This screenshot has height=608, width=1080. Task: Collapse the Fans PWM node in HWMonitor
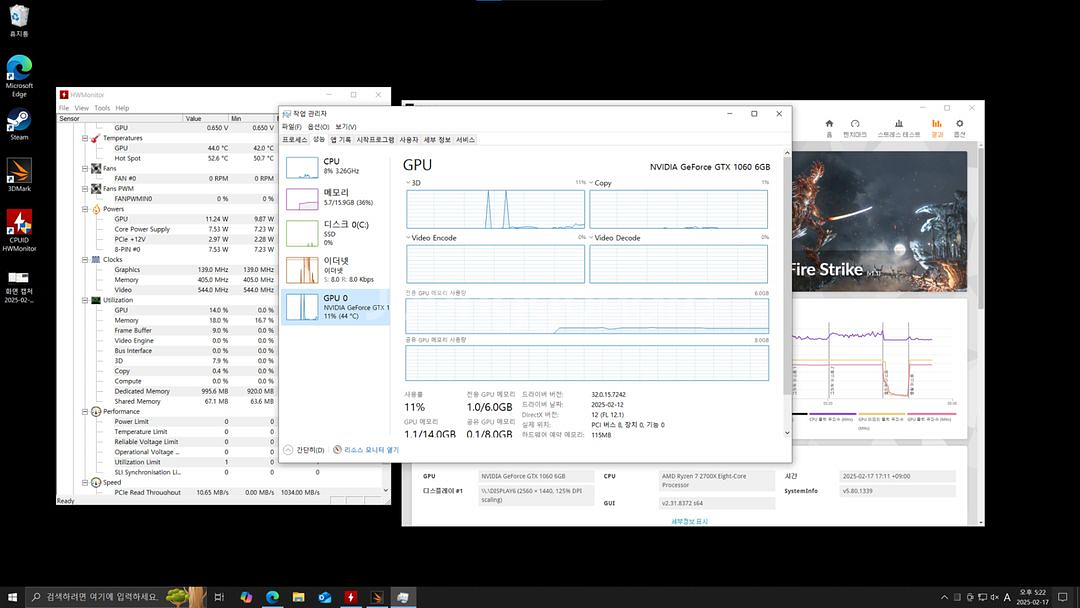85,189
